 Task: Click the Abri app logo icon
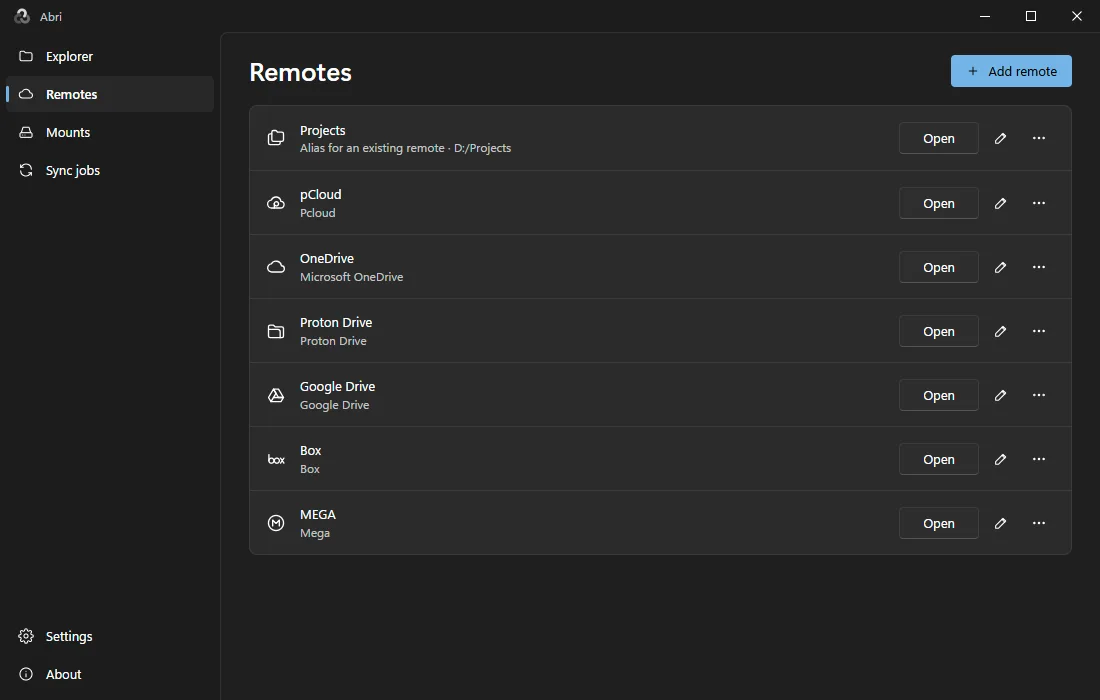[22, 16]
